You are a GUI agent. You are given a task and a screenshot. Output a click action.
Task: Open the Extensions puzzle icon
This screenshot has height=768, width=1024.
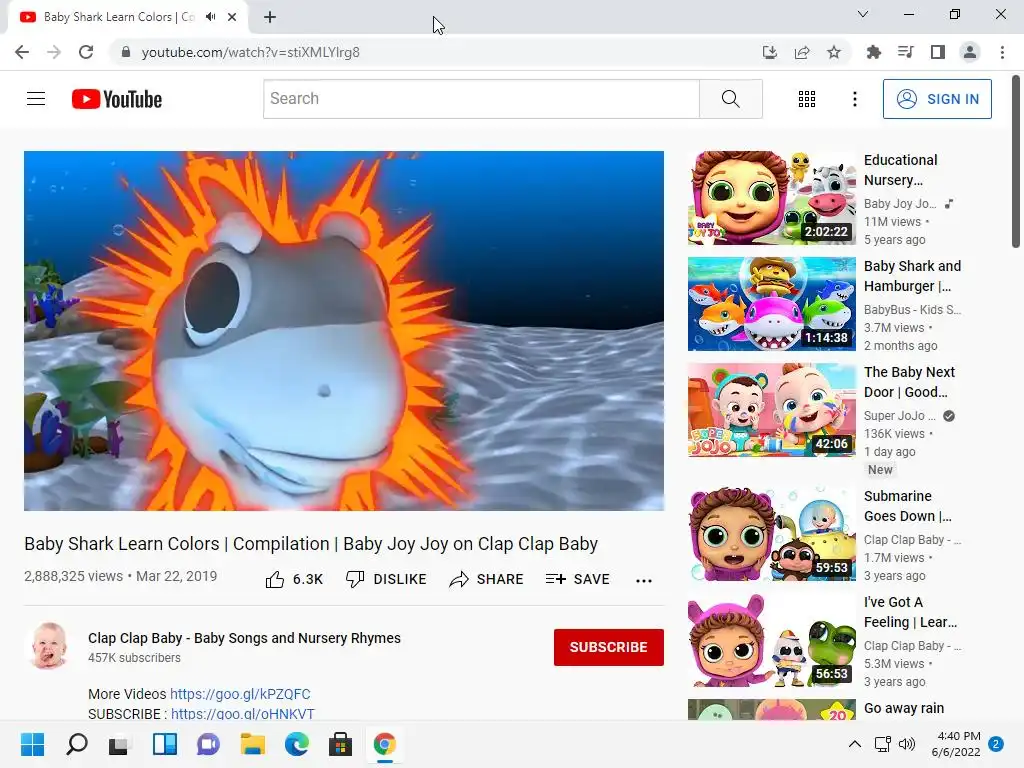point(873,52)
